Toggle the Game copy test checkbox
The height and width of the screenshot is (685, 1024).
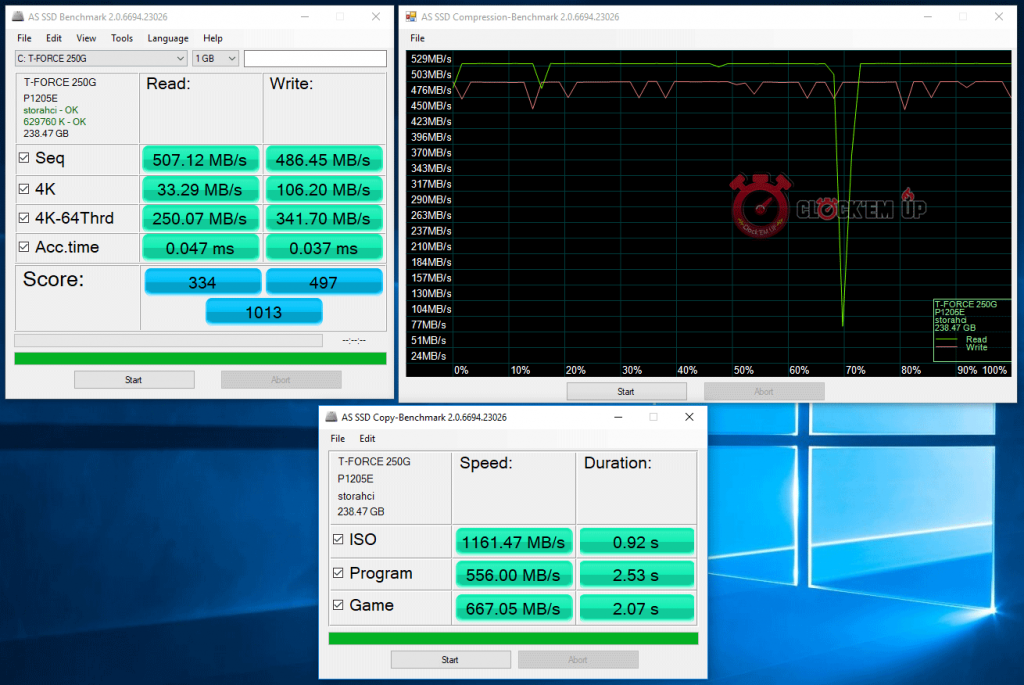tap(338, 605)
